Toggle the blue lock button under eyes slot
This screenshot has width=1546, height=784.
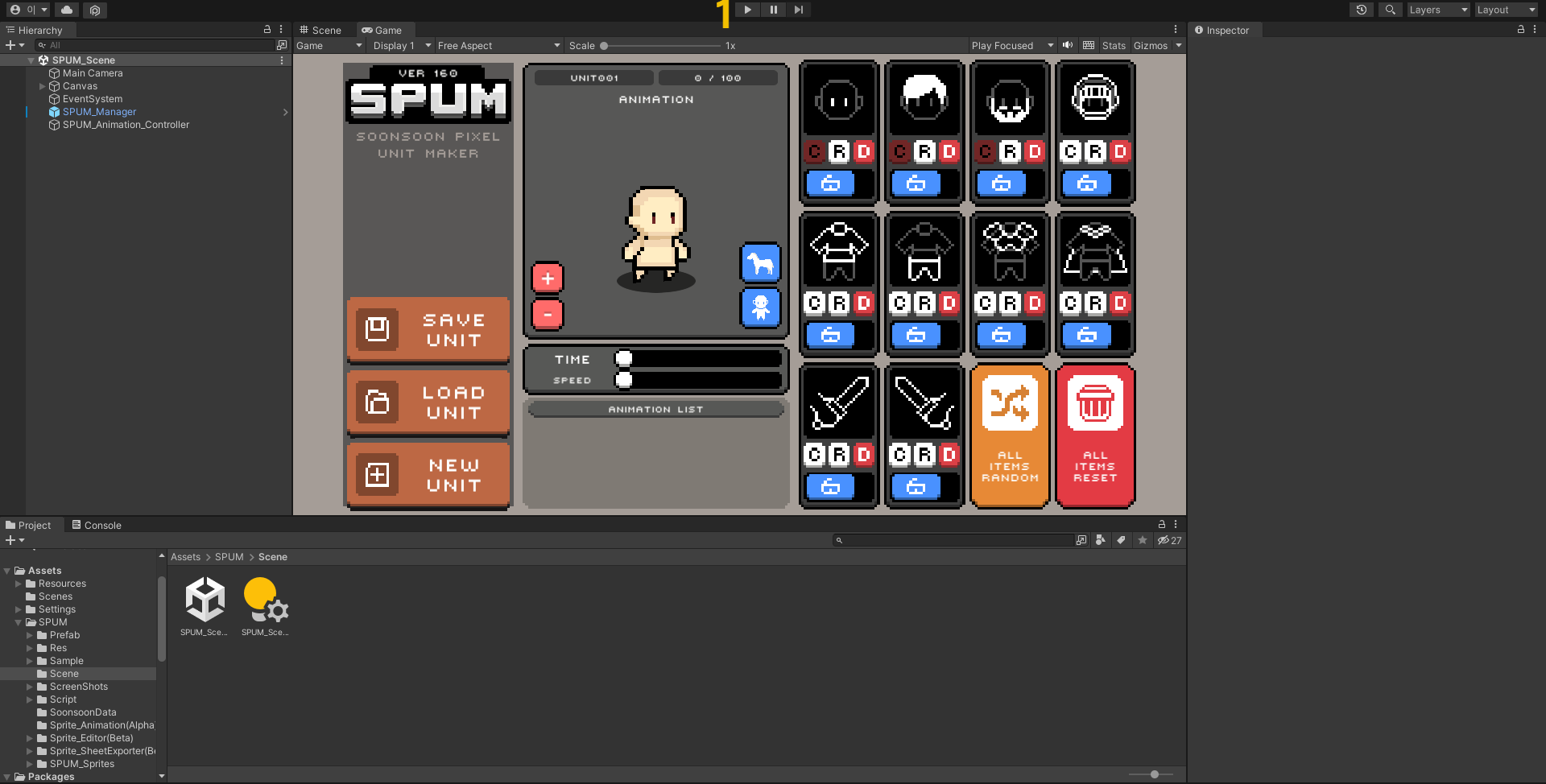830,184
